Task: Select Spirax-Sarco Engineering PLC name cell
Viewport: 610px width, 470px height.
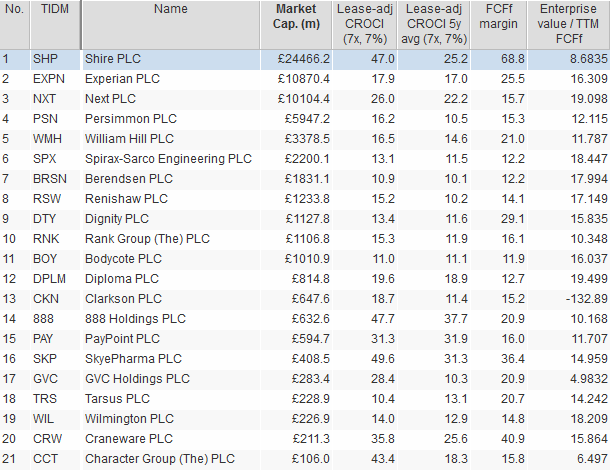Action: (171, 159)
